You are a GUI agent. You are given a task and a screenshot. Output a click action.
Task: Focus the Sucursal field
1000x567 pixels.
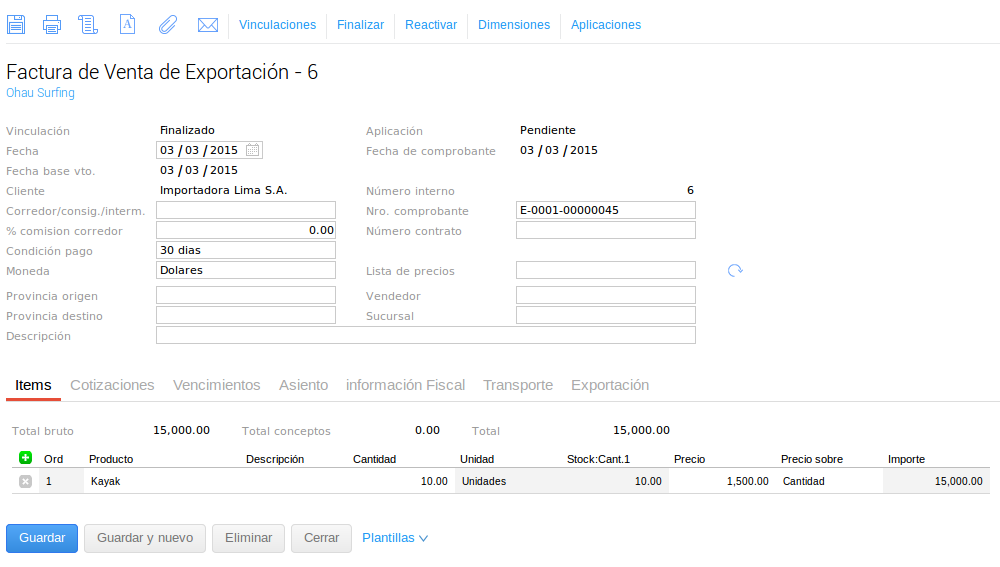[606, 315]
